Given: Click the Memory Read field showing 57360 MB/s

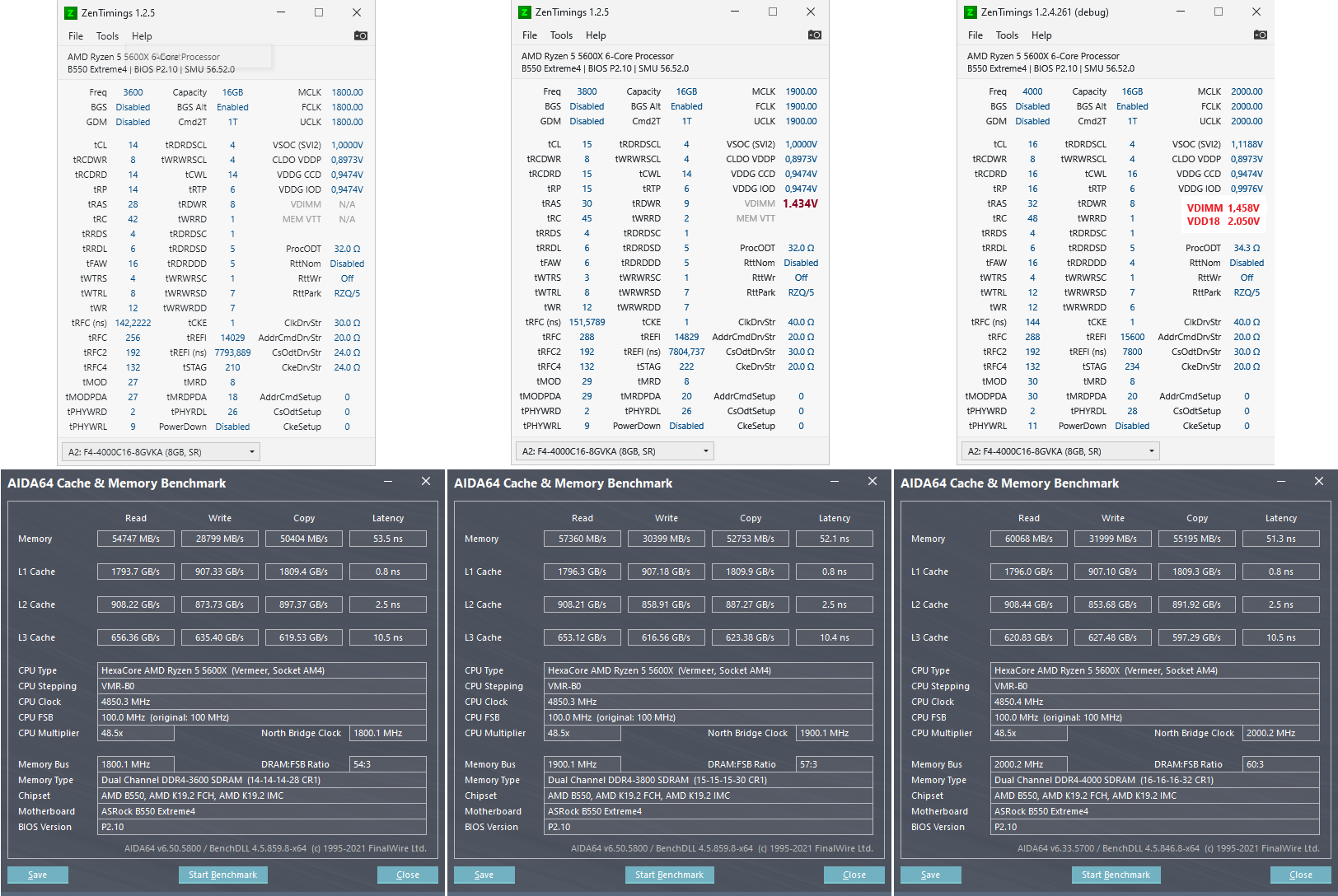Looking at the screenshot, I should (x=582, y=539).
